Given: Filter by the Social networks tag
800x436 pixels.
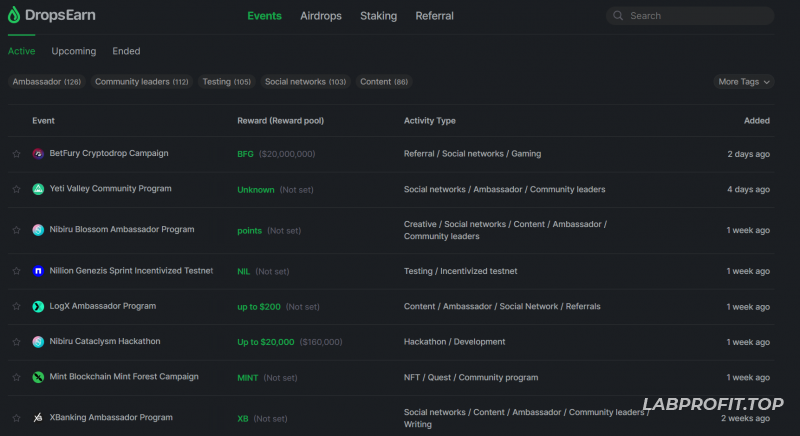Looking at the screenshot, I should click(305, 82).
